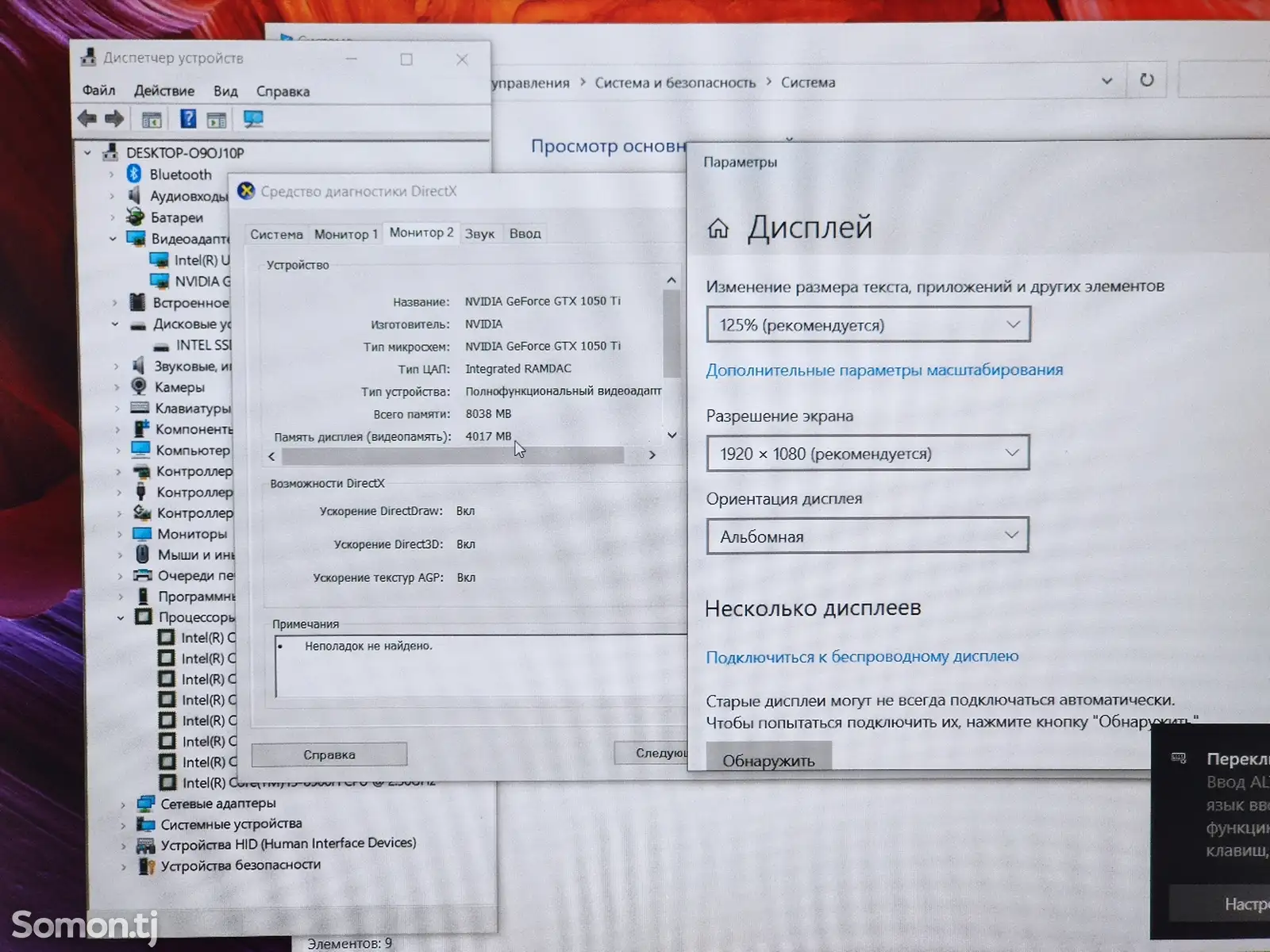Open the Справка menu in Device Manager
1270x952 pixels.
point(283,91)
